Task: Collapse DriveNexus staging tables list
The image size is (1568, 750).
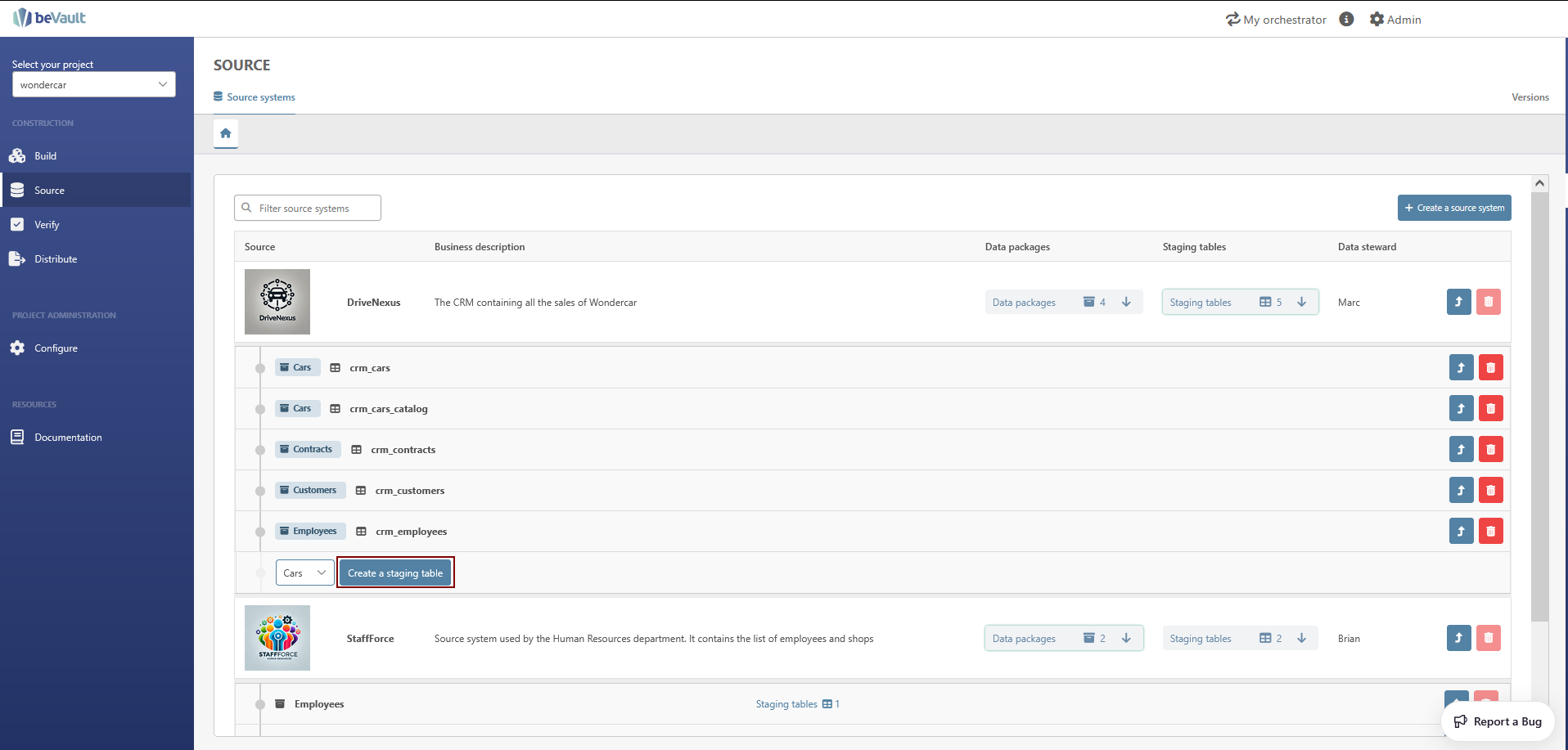Action: click(1240, 303)
